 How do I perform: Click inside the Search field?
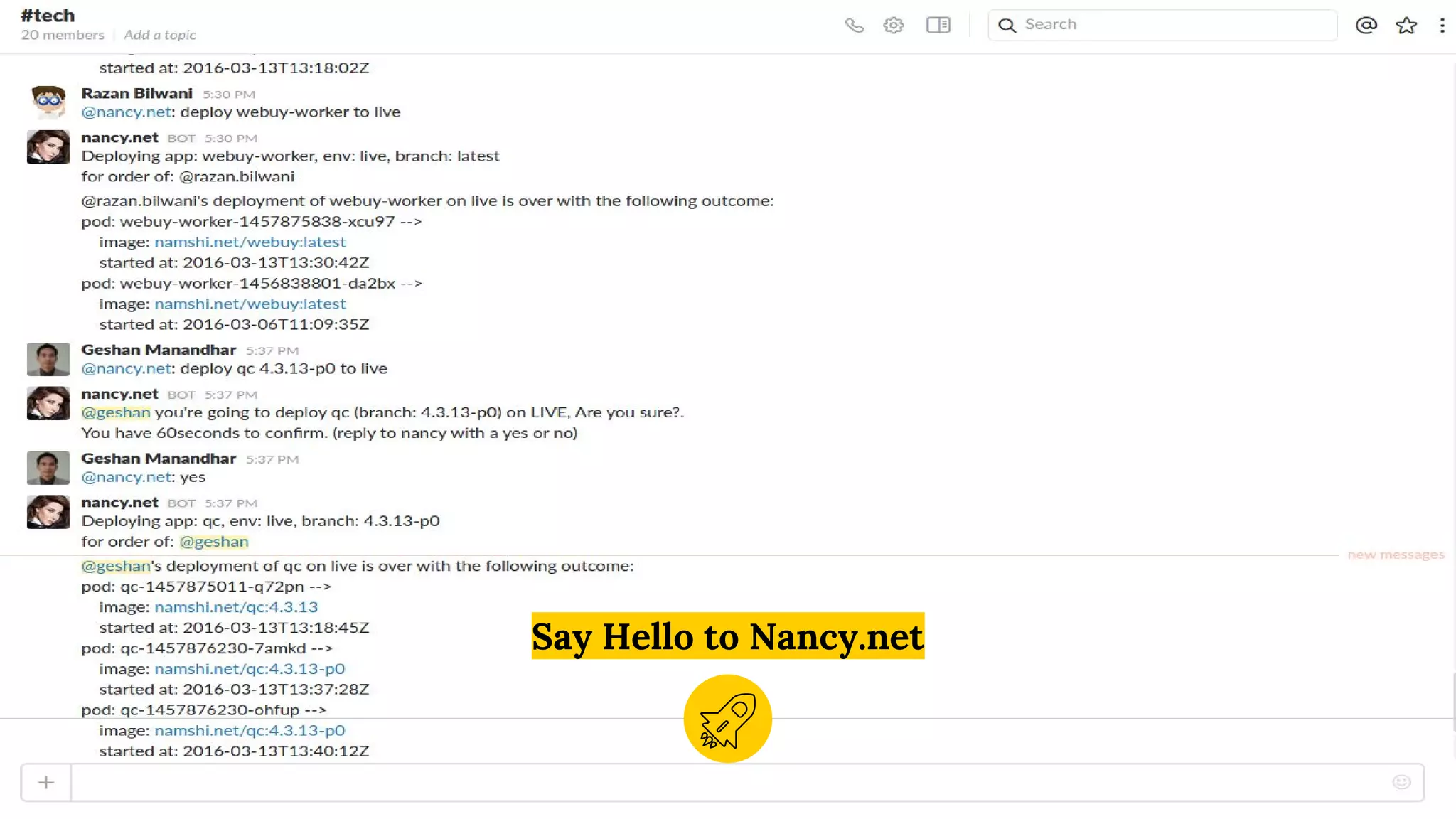point(1162,25)
